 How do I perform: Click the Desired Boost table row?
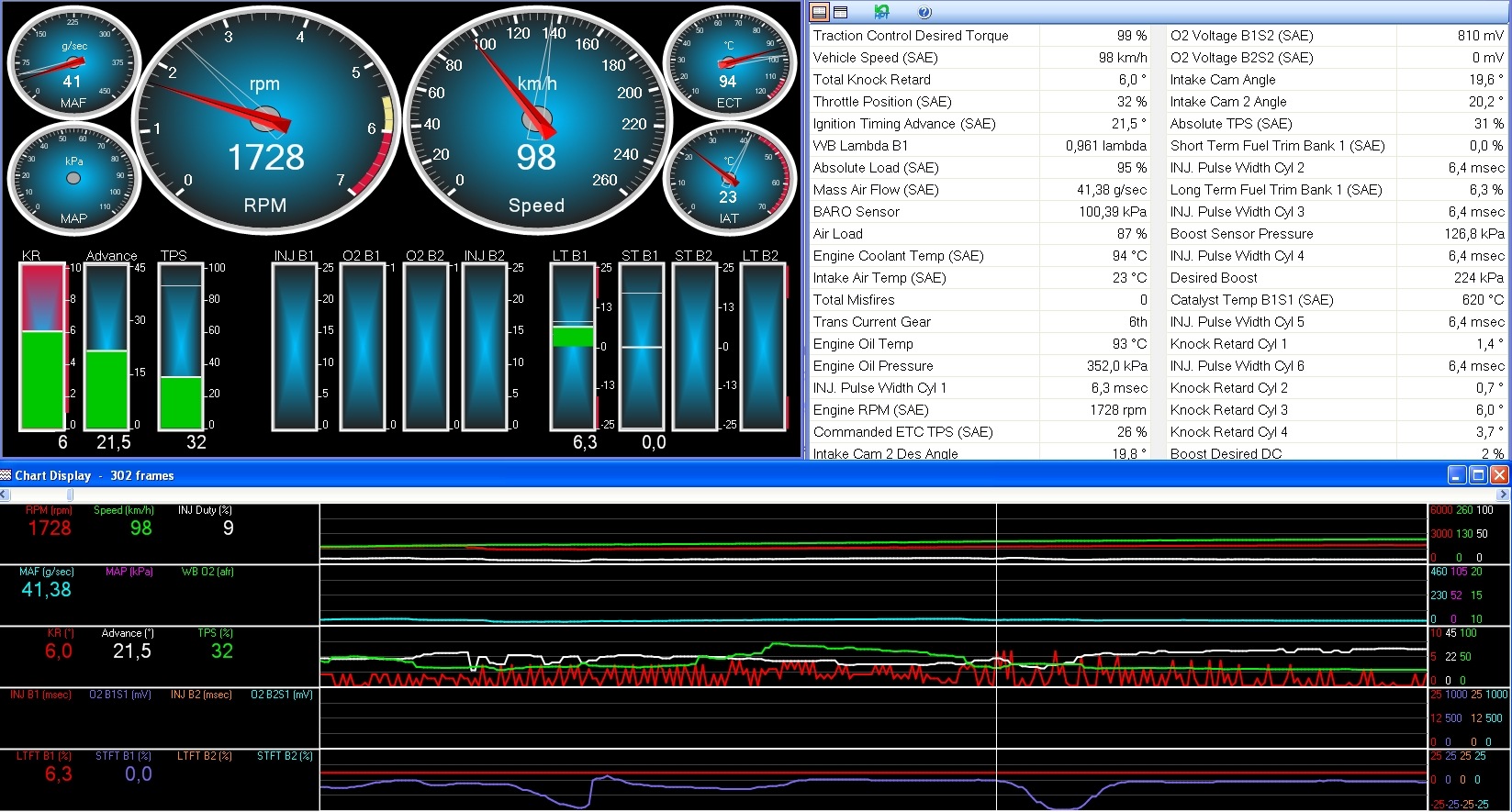pyautogui.click(x=1338, y=278)
